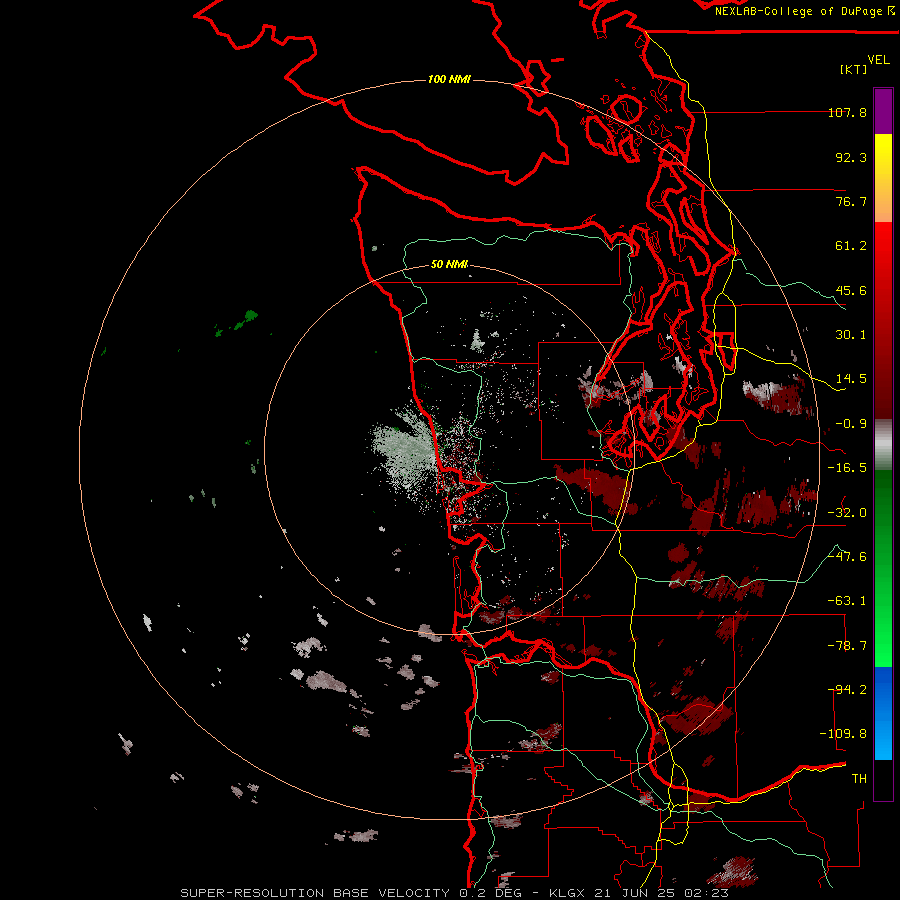Select the 14.5 velocity scale value
Image resolution: width=900 pixels, height=900 pixels.
pyautogui.click(x=851, y=379)
